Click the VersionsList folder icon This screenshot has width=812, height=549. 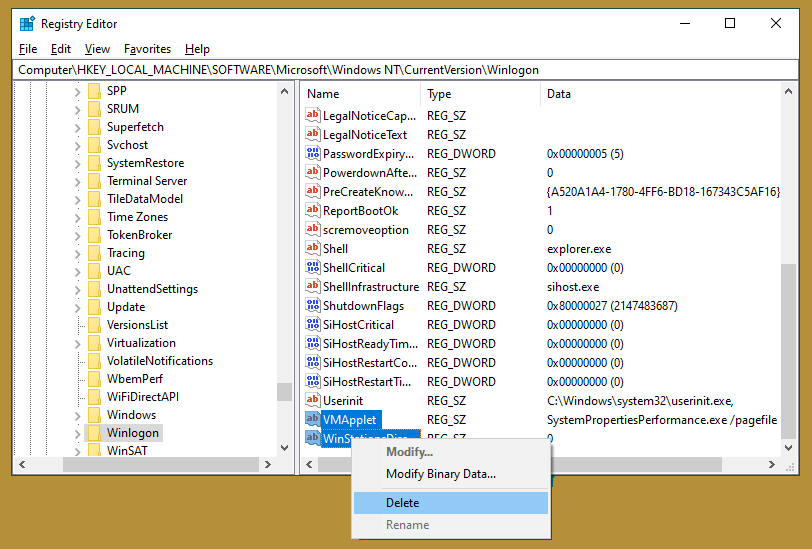tap(94, 325)
